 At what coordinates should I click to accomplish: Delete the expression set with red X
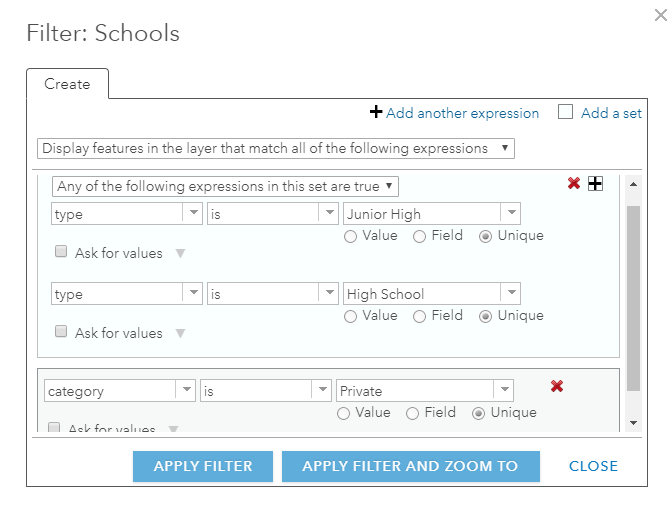coord(574,184)
